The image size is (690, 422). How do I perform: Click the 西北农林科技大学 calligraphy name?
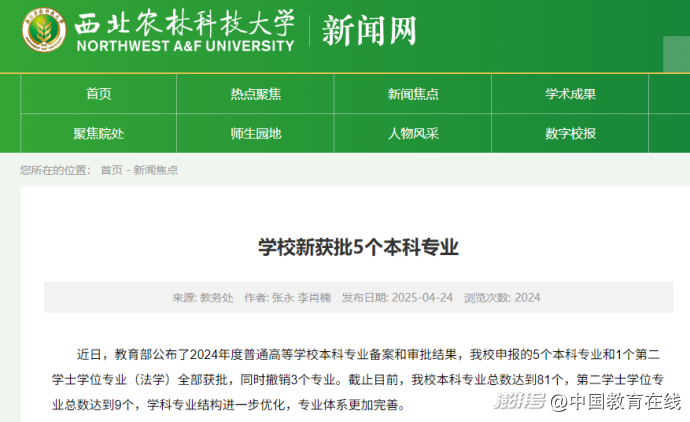pyautogui.click(x=186, y=21)
